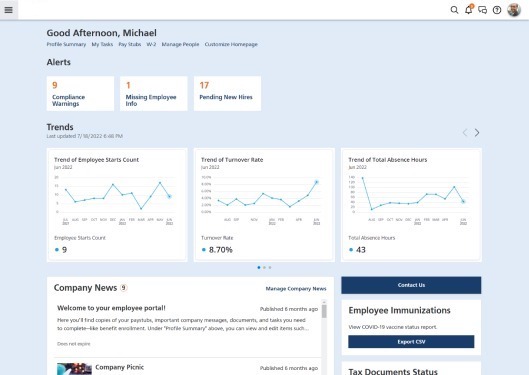Click the 8.70% turnover rate value

pyautogui.click(x=221, y=250)
